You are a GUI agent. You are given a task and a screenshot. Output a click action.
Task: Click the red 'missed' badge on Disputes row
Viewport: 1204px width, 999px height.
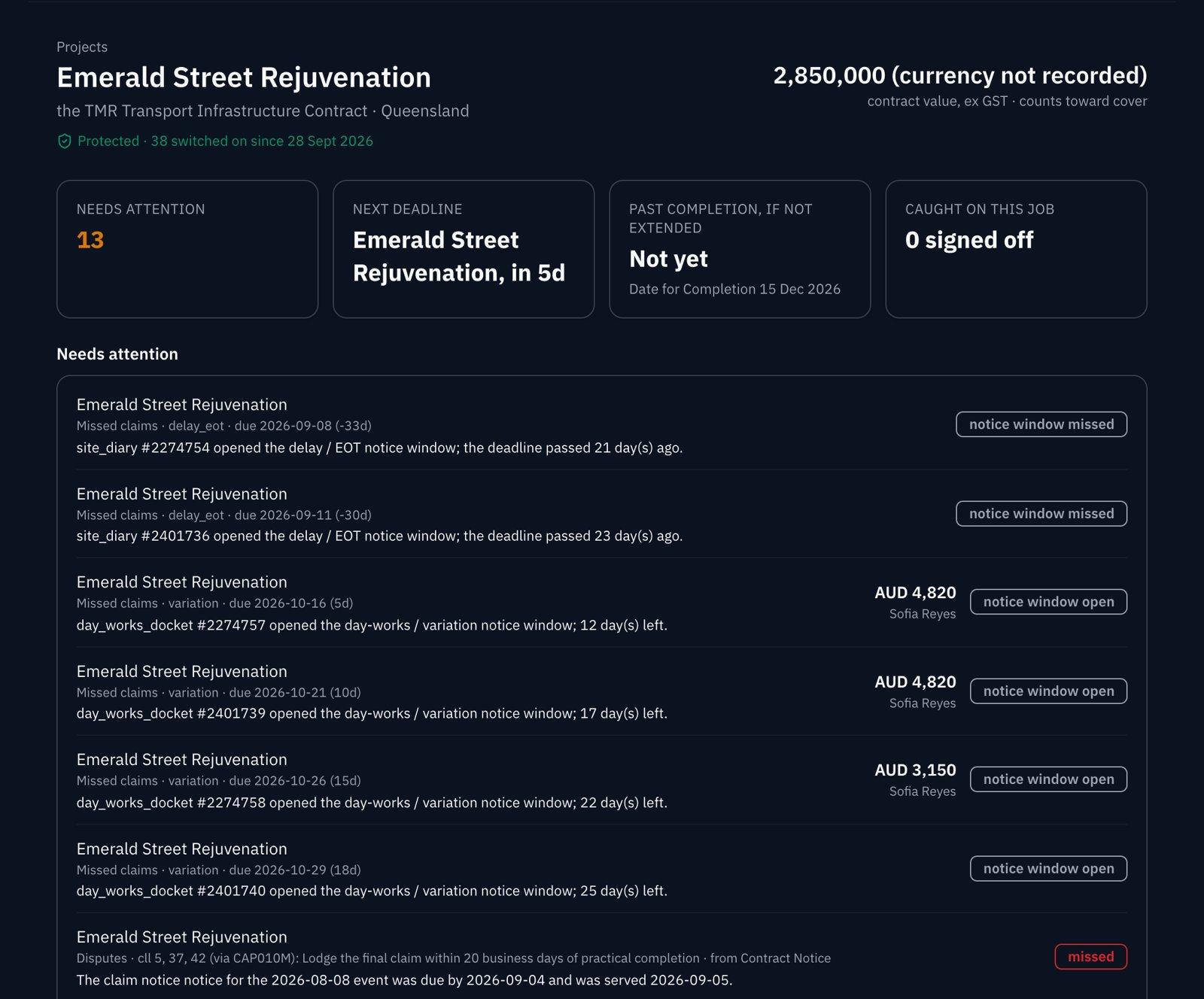[1090, 957]
